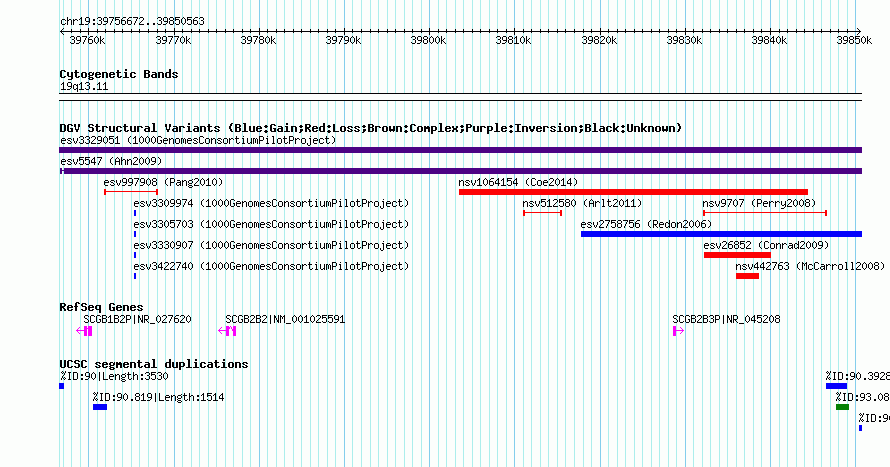The width and height of the screenshot is (890, 467).
Task: Click the nsv512580 (Arlt2011) loss marker
Action: (x=543, y=213)
